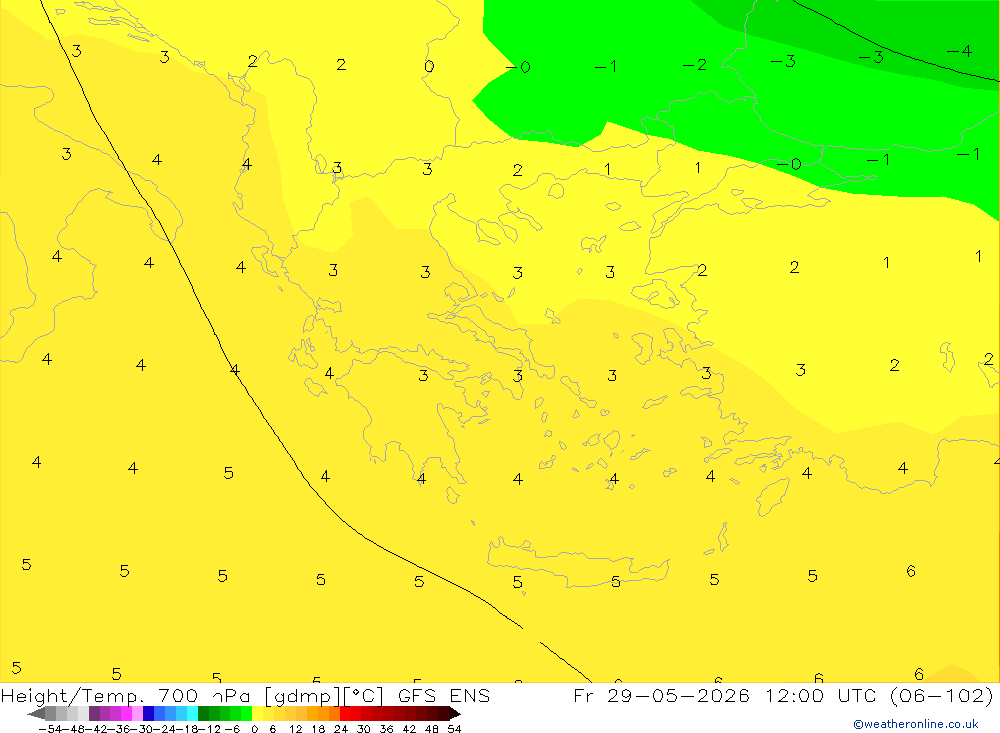Pick the cyan swatch in the color scale
The height and width of the screenshot is (733, 1000).
192,714
